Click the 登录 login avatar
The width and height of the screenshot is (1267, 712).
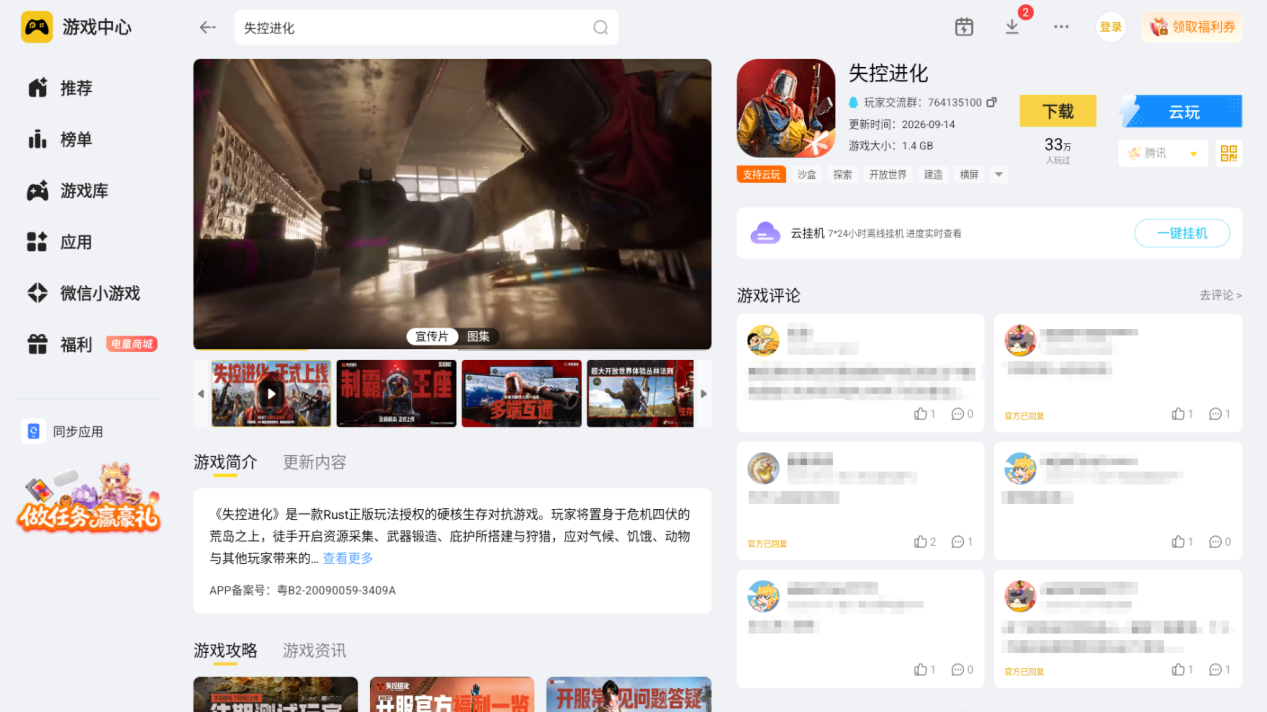1111,27
